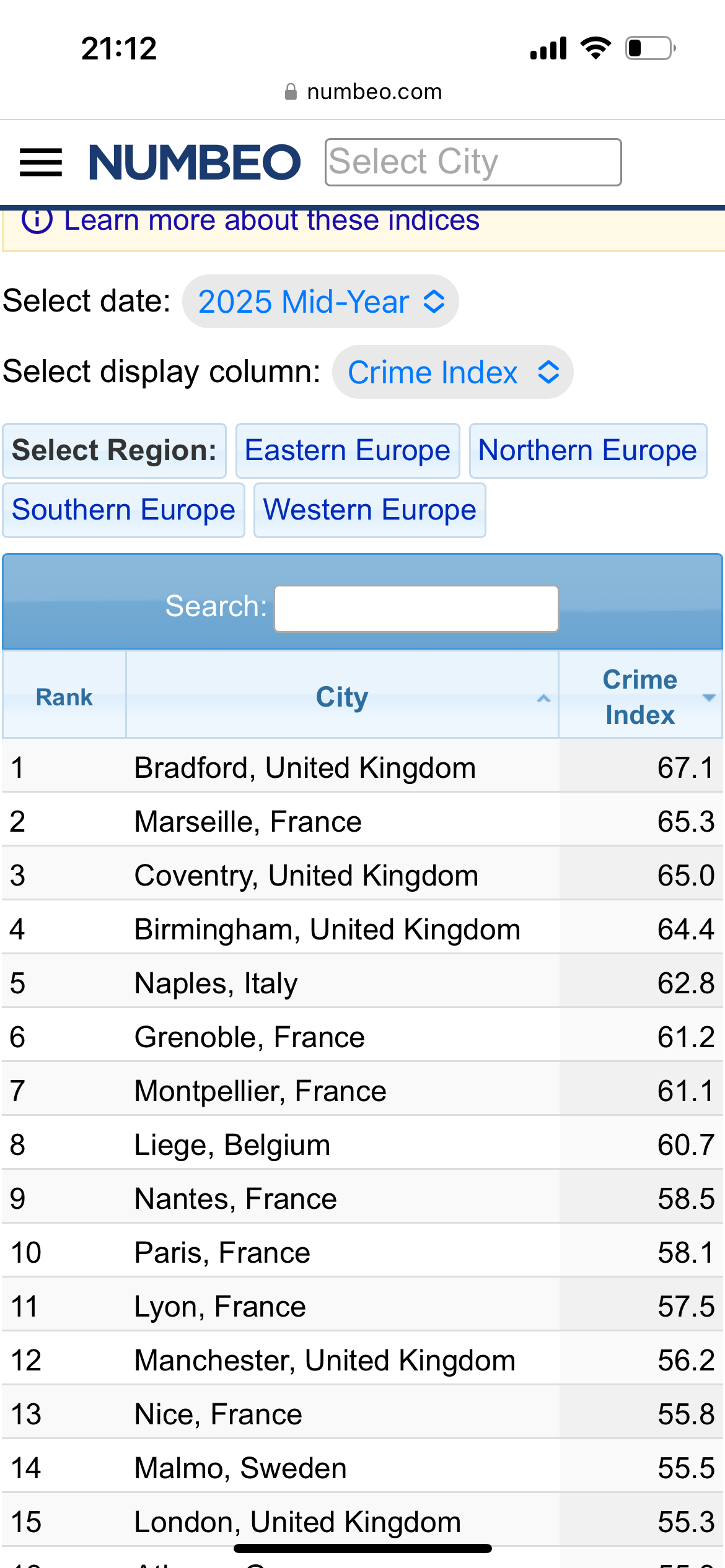The width and height of the screenshot is (725, 1568).
Task: Open the 2025 Mid-Year date dropdown
Action: click(x=320, y=302)
